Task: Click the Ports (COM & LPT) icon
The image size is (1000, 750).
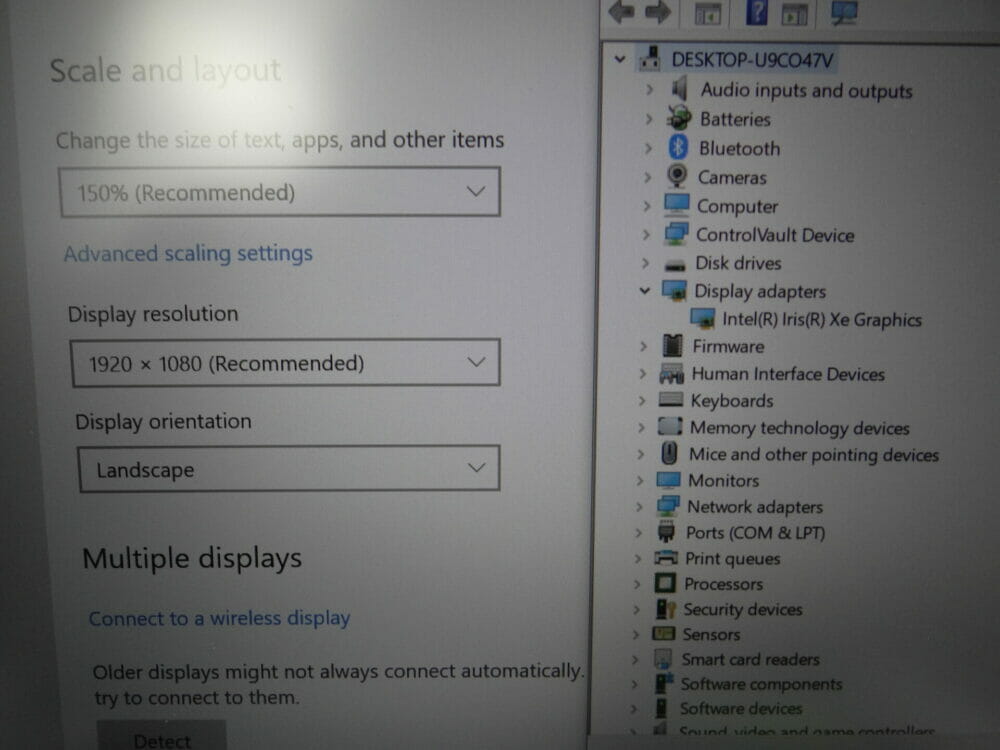Action: [x=666, y=531]
